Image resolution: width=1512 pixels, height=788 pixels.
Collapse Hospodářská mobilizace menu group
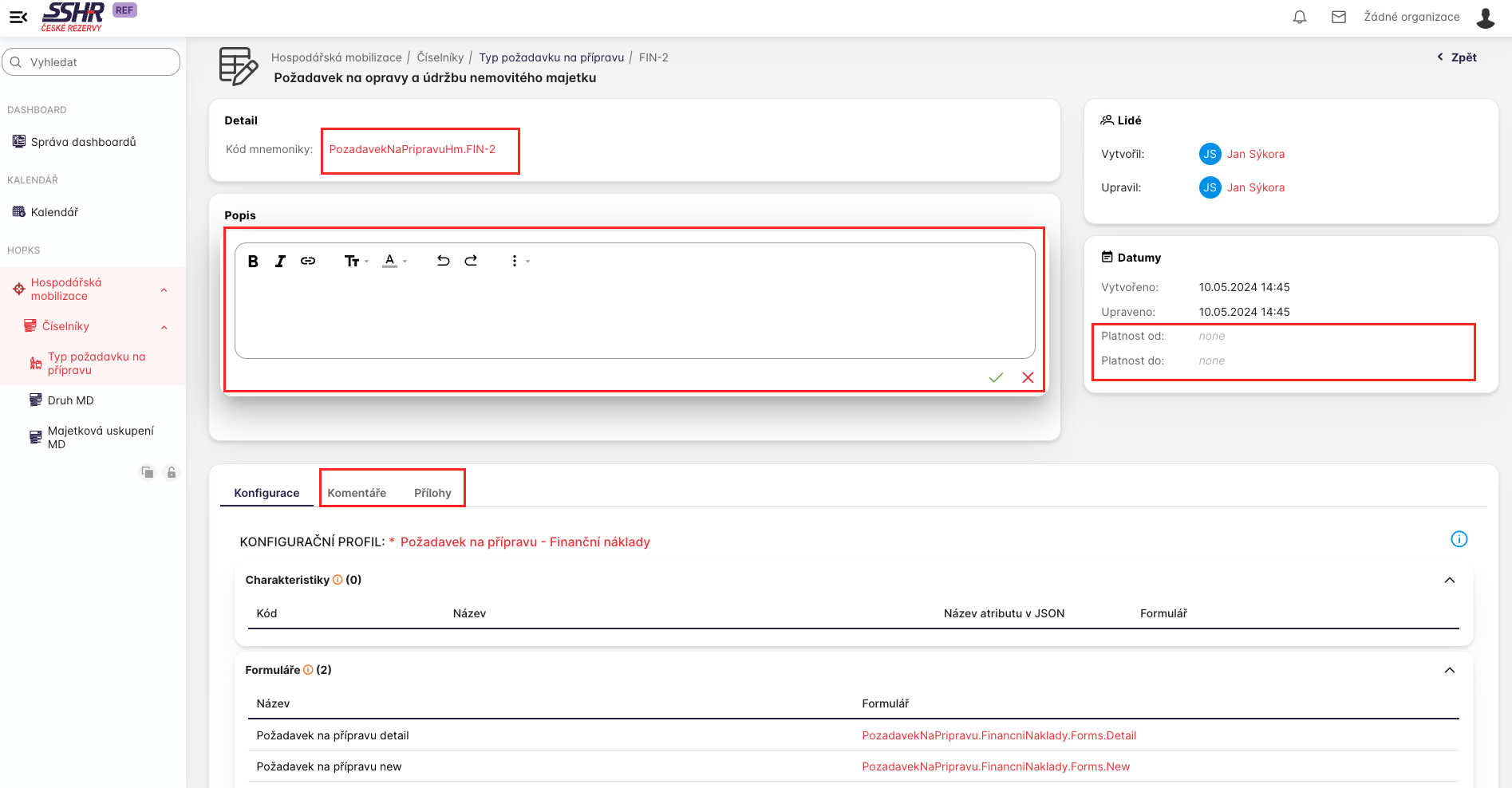164,290
